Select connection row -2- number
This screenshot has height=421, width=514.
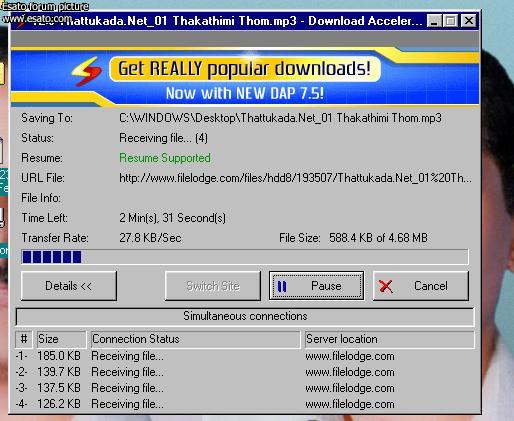tap(21, 372)
